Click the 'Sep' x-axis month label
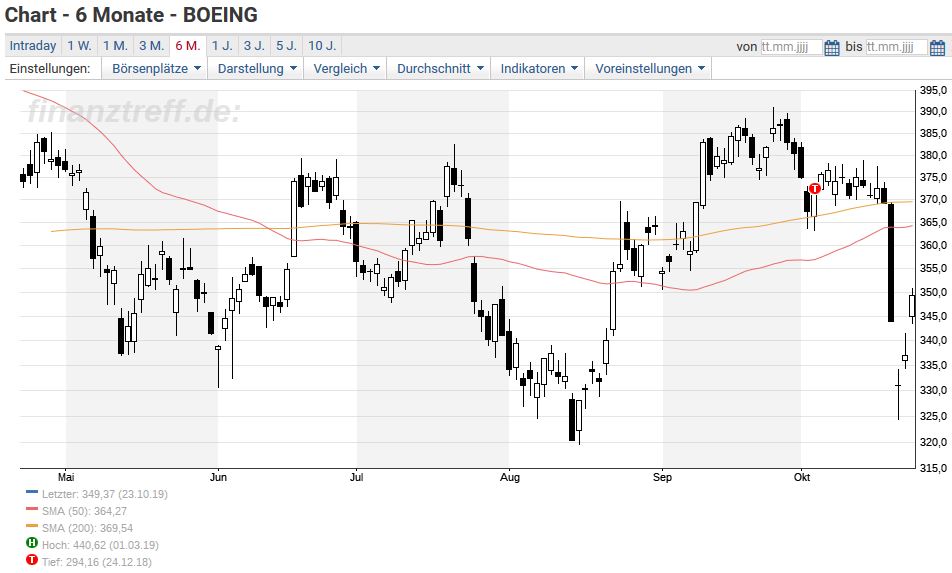The width and height of the screenshot is (952, 573). click(662, 477)
